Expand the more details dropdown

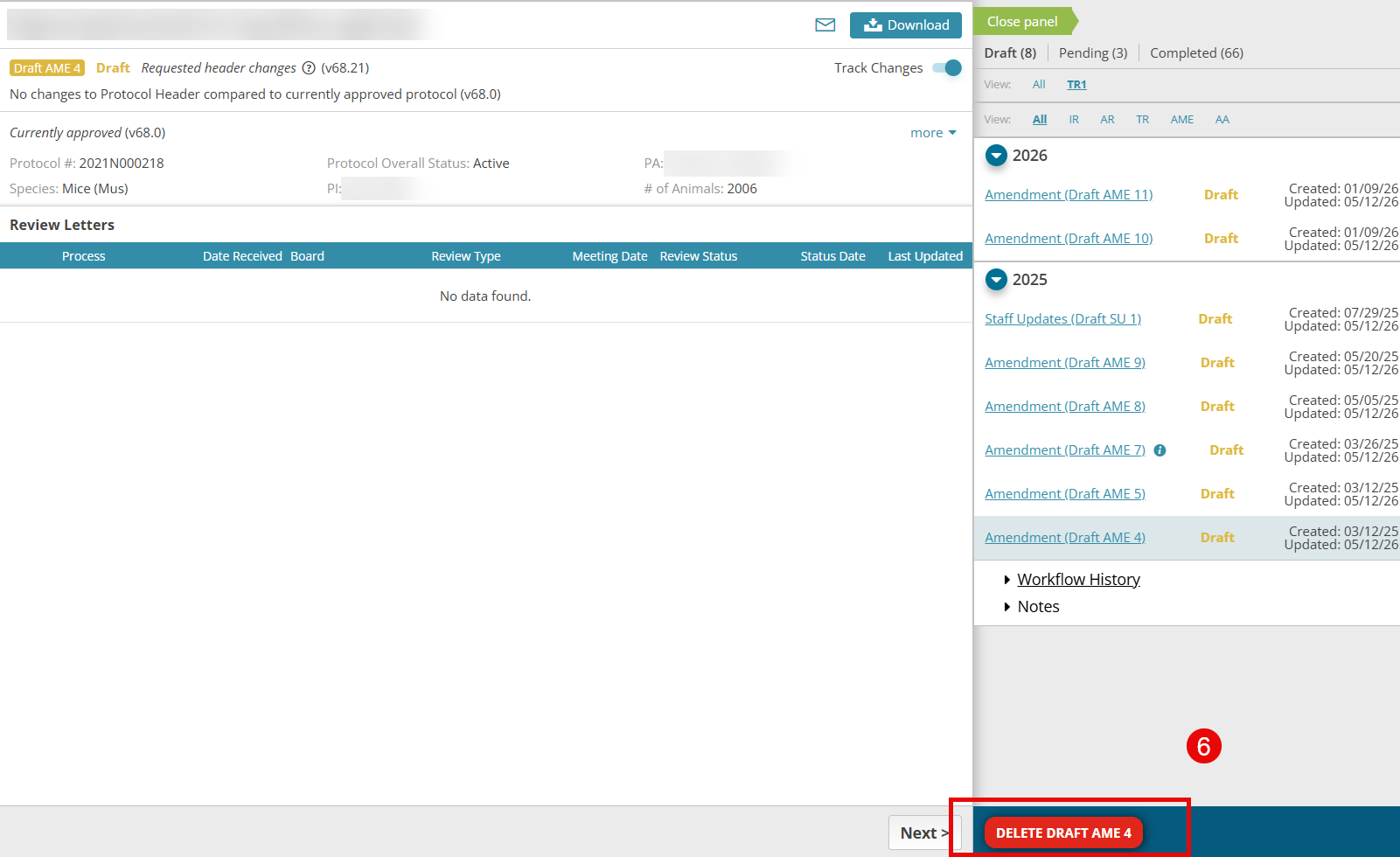pos(933,133)
